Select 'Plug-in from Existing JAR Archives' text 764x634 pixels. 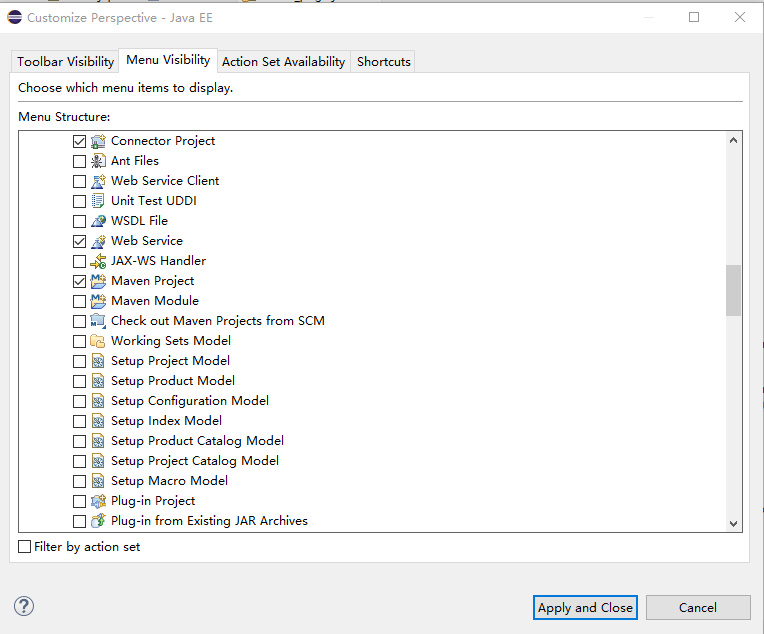210,521
